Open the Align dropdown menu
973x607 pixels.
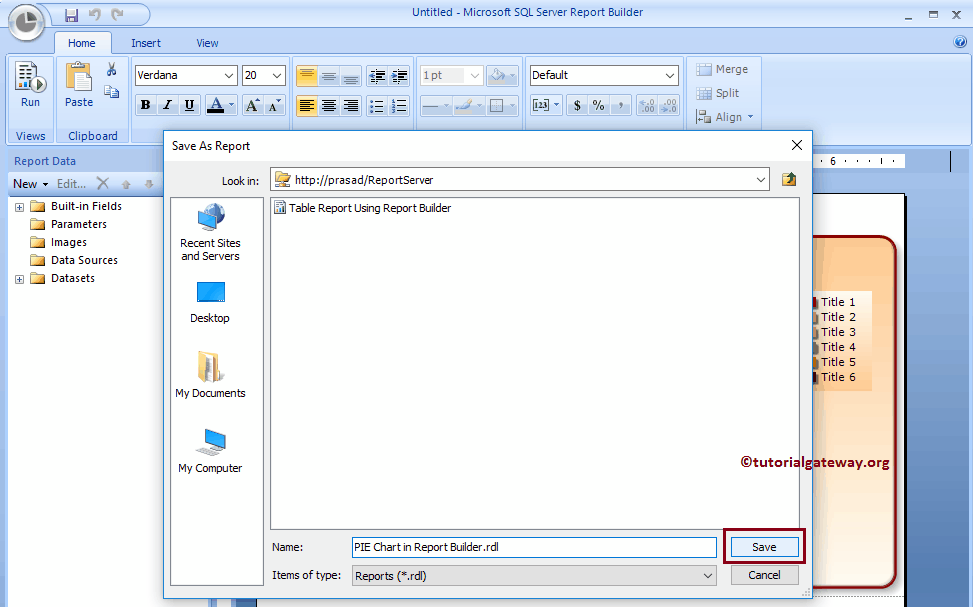pyautogui.click(x=724, y=117)
